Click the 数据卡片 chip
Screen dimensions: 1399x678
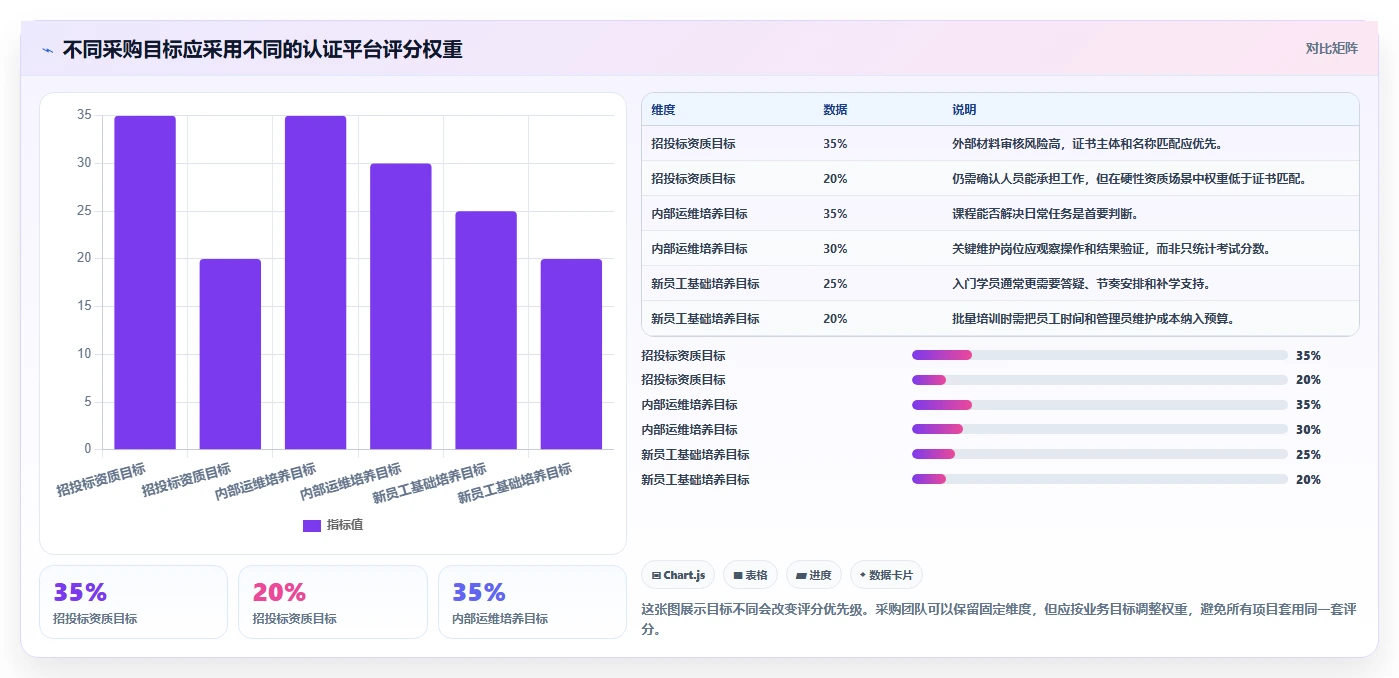[x=886, y=575]
